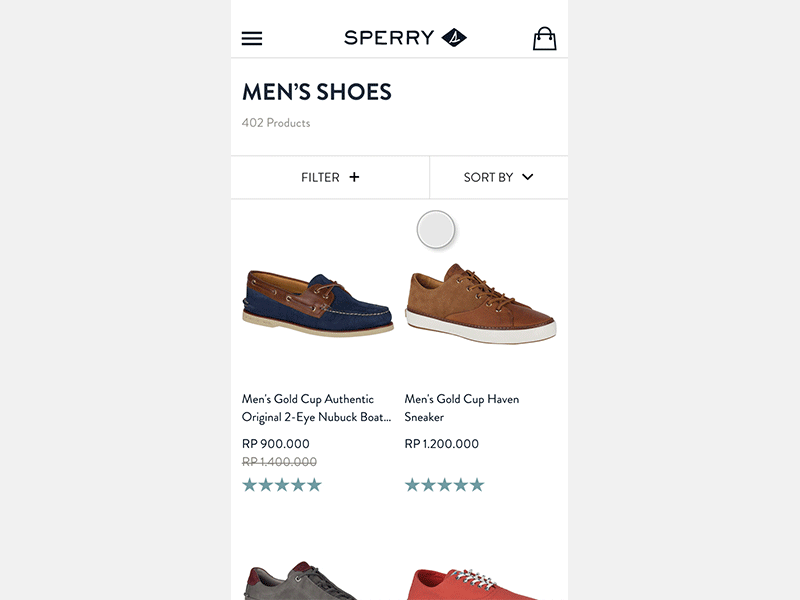
Task: Click the Sperry wordmark
Action: (x=389, y=38)
